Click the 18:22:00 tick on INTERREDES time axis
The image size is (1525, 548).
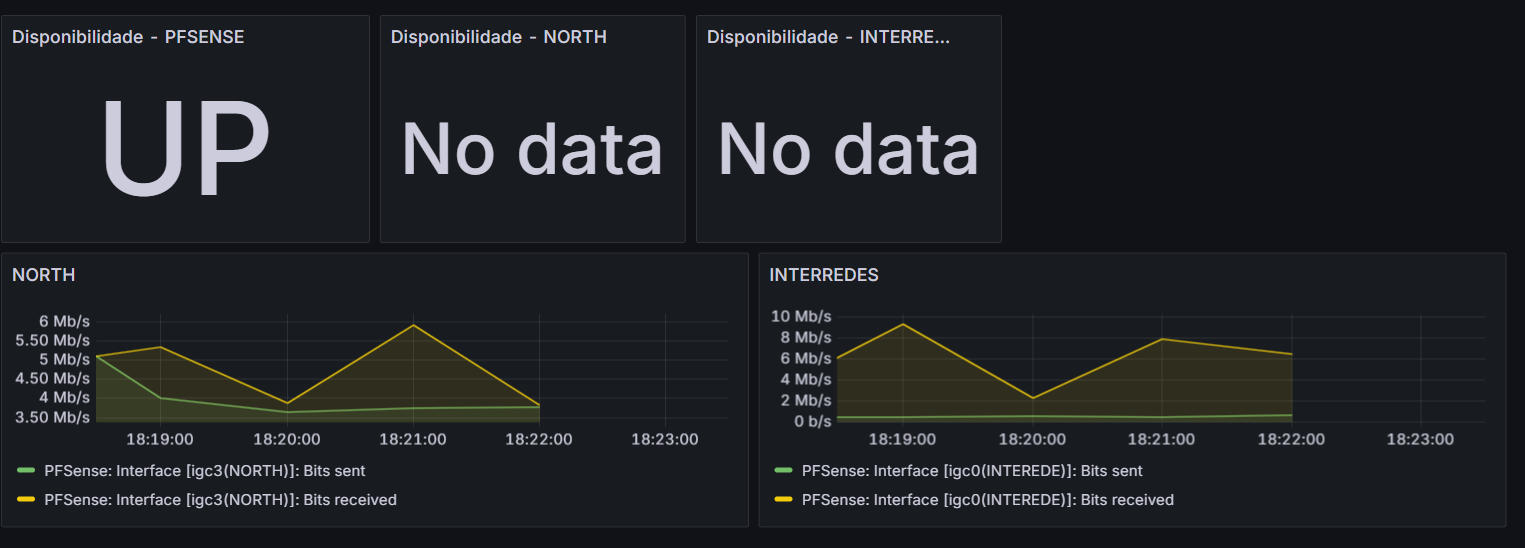coord(1291,439)
